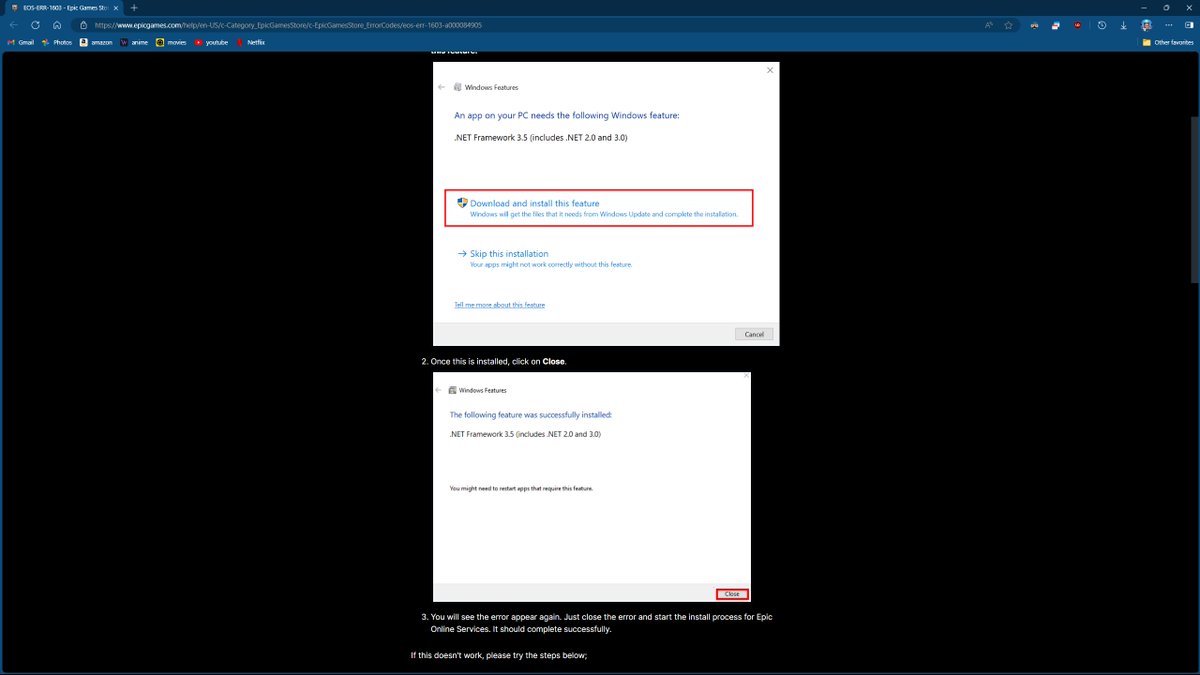This screenshot has width=1200, height=675.
Task: Open the browser profile avatar
Action: [x=1147, y=25]
